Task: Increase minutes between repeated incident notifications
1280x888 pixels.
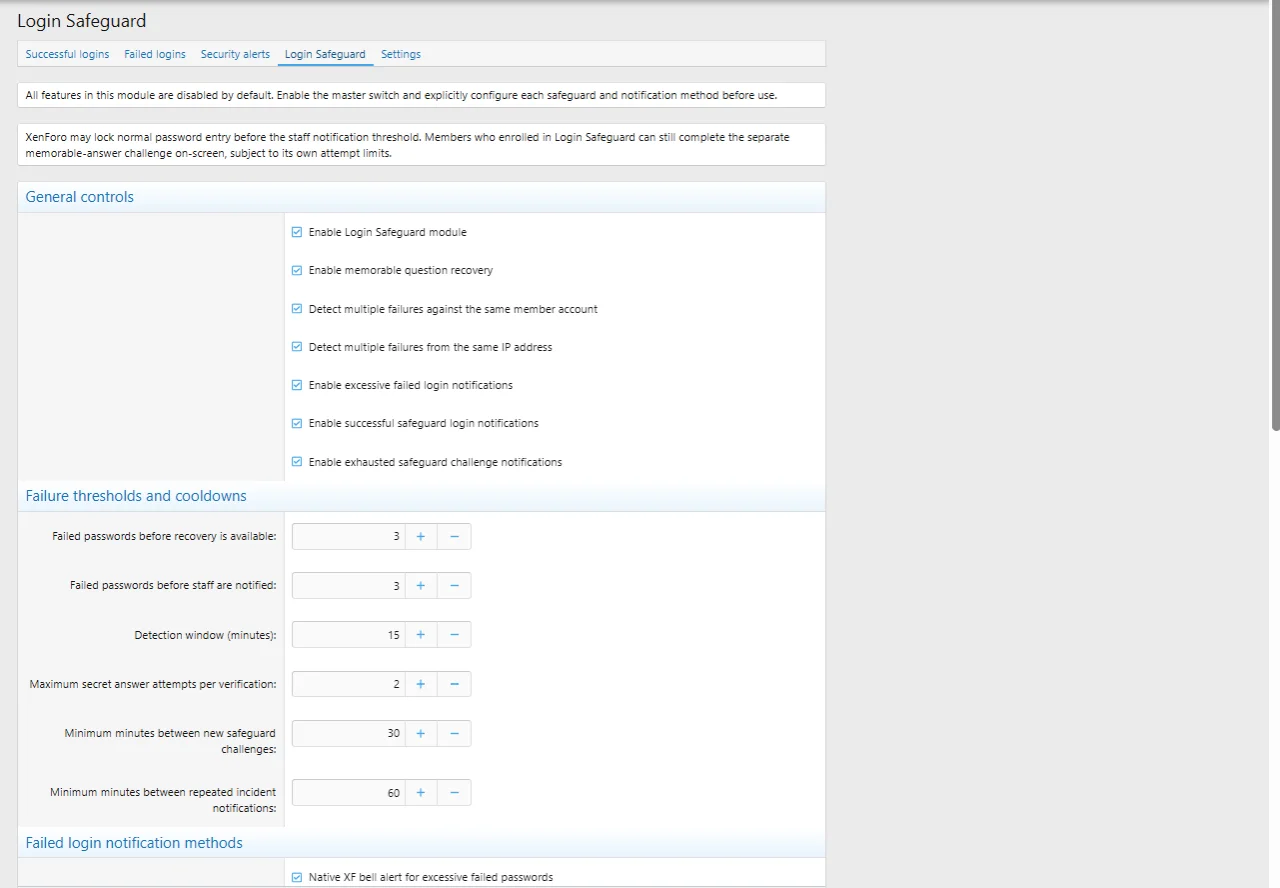Action: [x=420, y=793]
